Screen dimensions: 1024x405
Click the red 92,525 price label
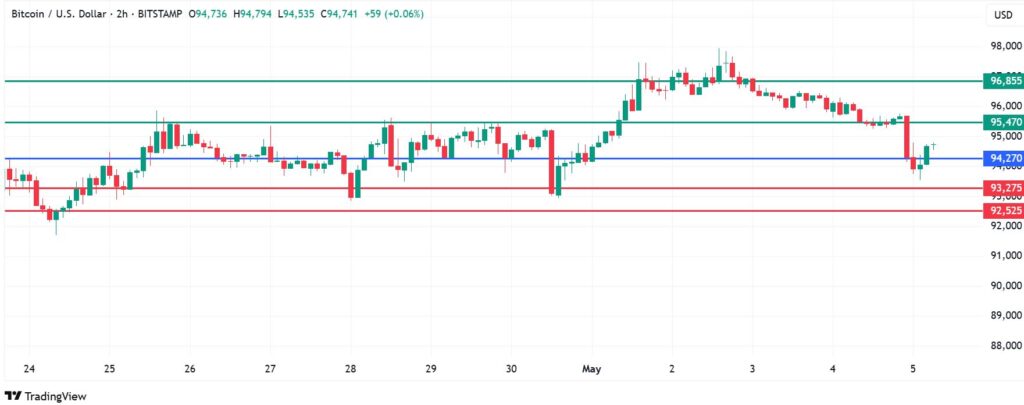(x=1003, y=211)
